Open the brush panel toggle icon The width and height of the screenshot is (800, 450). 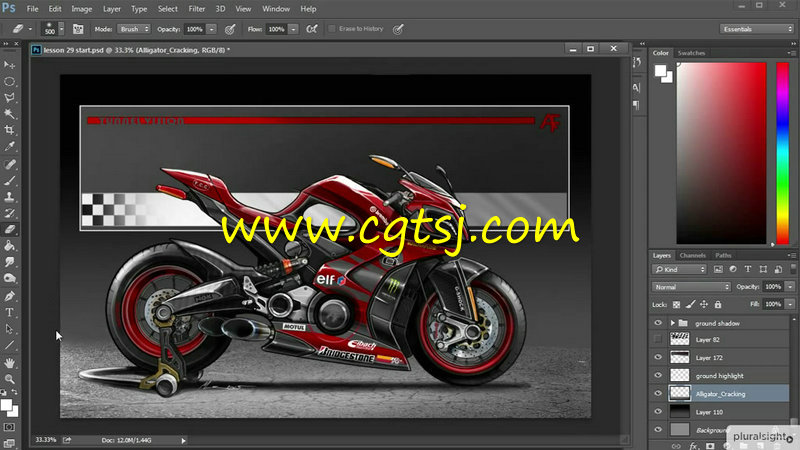click(x=78, y=29)
